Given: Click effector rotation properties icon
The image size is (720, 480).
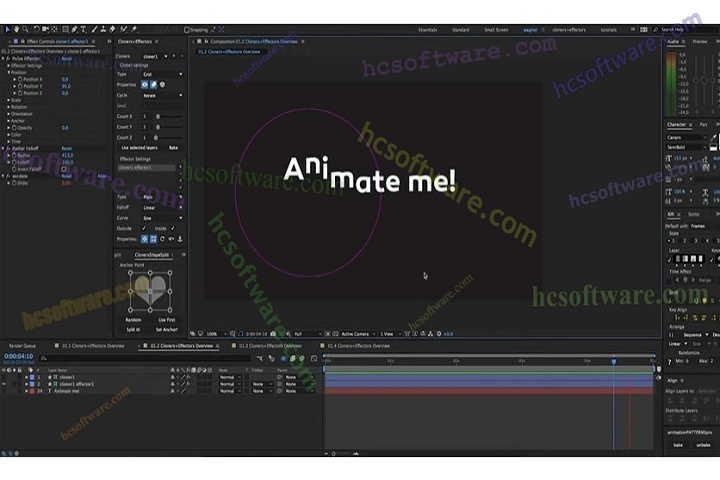Looking at the screenshot, I should point(162,239).
